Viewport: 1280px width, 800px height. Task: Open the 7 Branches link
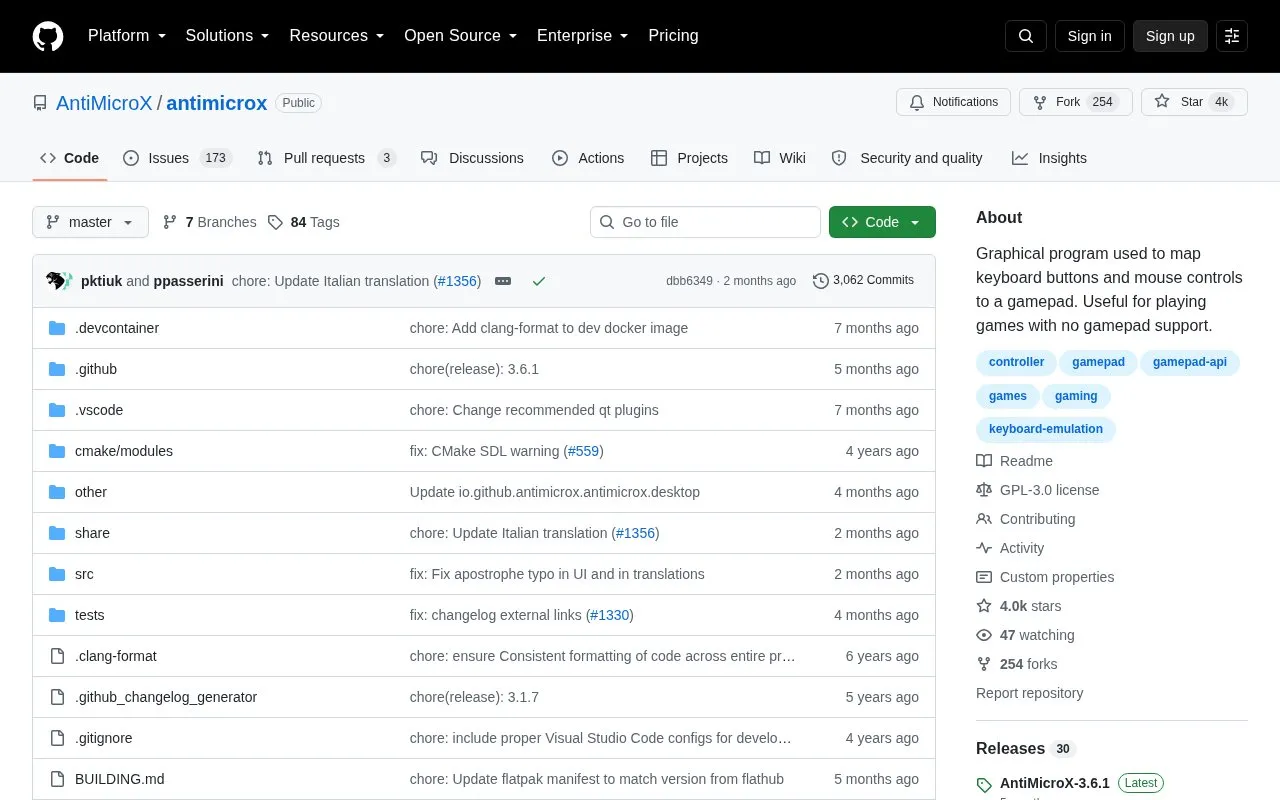(210, 222)
